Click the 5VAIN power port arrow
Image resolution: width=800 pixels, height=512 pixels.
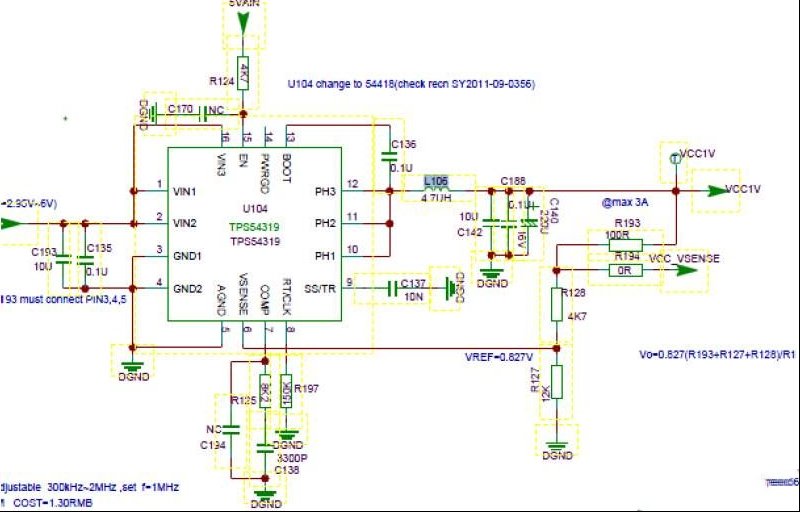coord(243,21)
